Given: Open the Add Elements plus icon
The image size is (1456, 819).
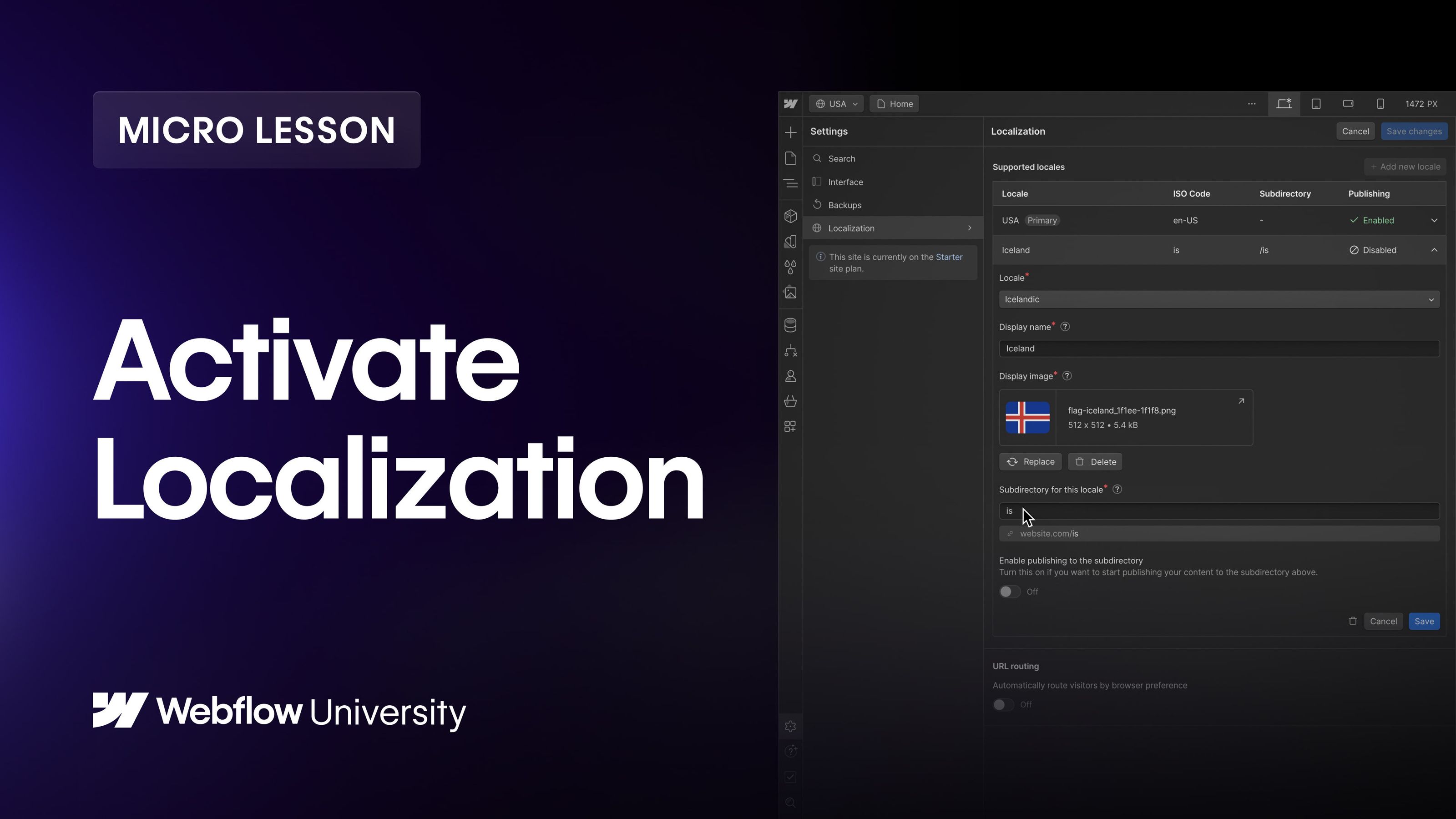Looking at the screenshot, I should click(x=790, y=131).
